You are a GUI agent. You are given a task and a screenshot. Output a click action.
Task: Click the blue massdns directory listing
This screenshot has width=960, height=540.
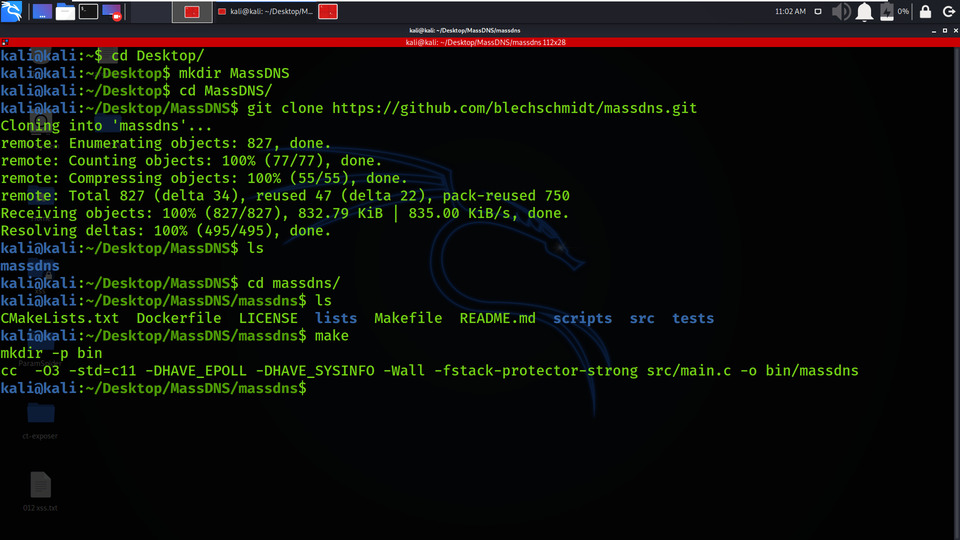pos(30,266)
